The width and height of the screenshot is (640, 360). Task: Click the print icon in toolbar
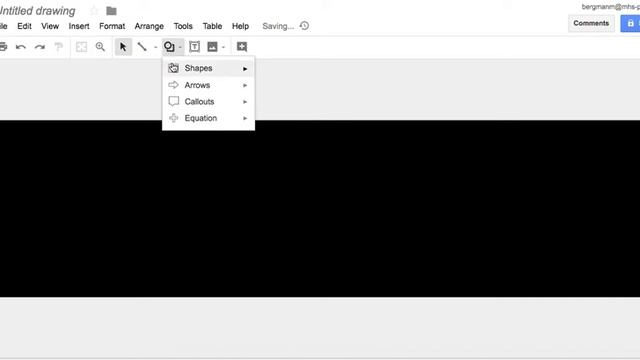[3, 47]
